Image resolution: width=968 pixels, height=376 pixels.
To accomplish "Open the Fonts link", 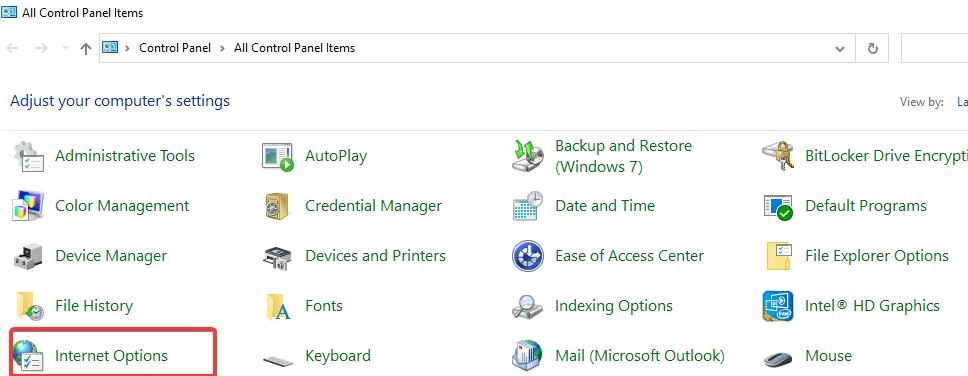I will 324,306.
